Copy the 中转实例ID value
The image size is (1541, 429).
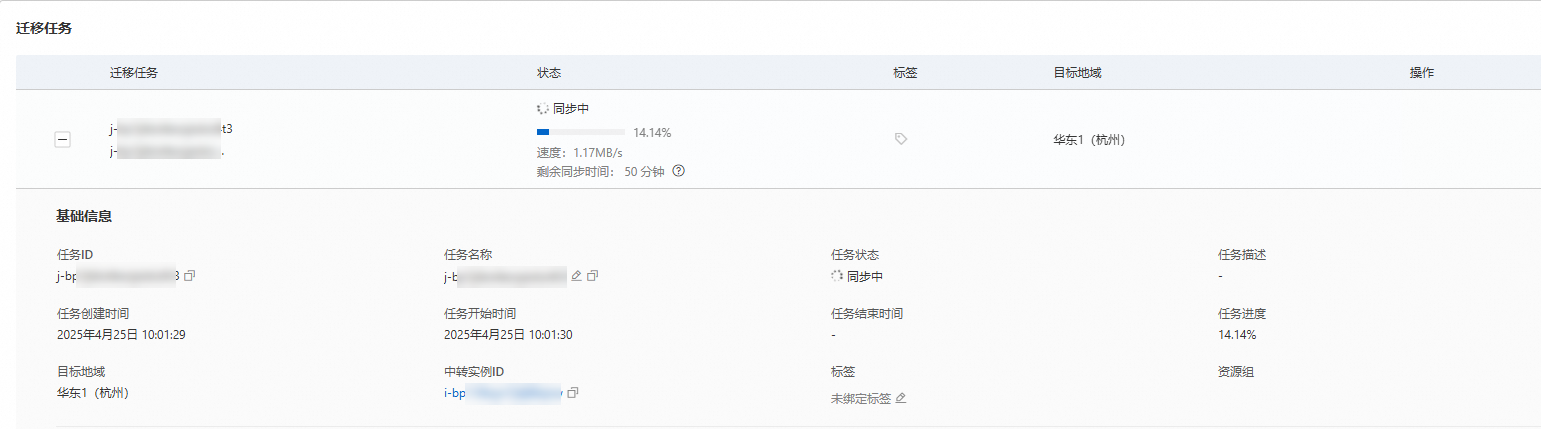point(573,393)
